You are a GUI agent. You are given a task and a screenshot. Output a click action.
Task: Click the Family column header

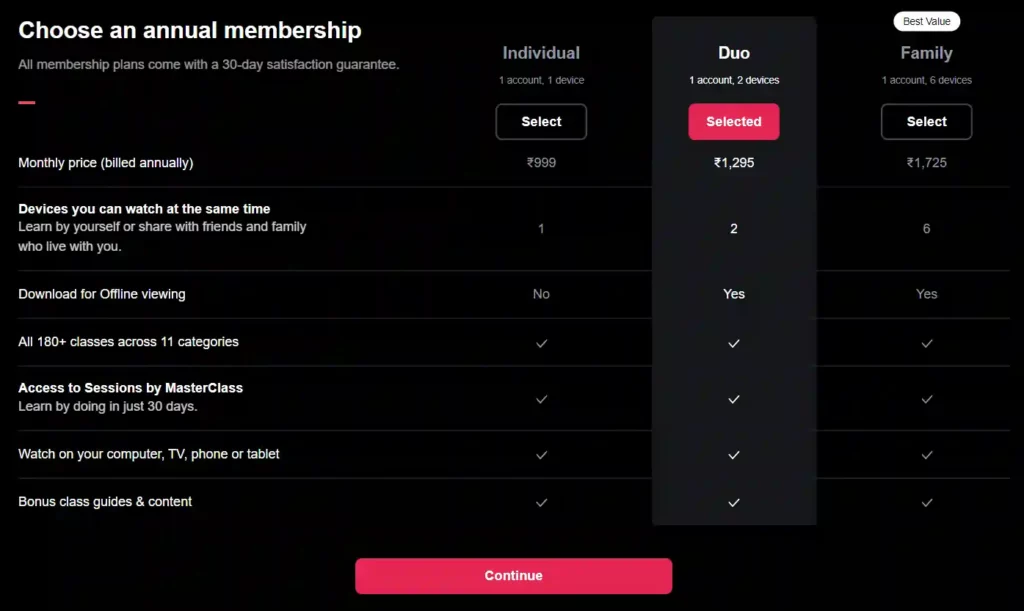926,52
